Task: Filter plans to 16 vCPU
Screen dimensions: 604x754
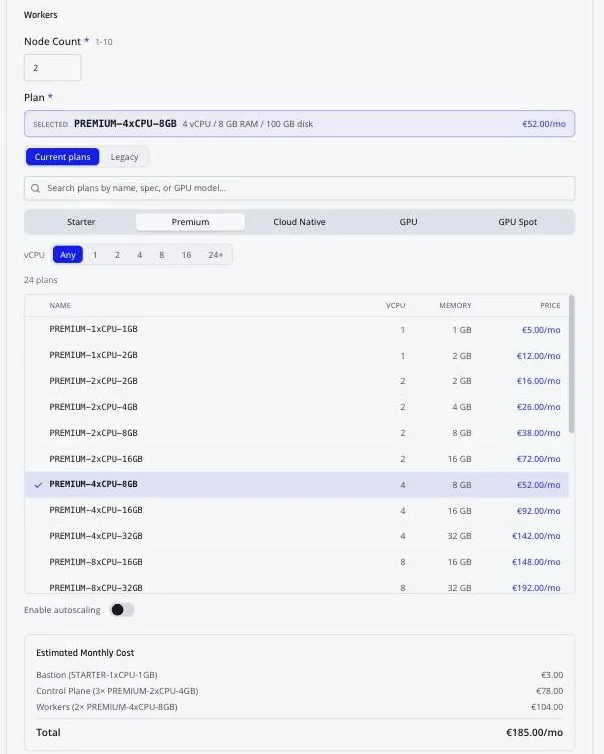Action: coord(186,255)
